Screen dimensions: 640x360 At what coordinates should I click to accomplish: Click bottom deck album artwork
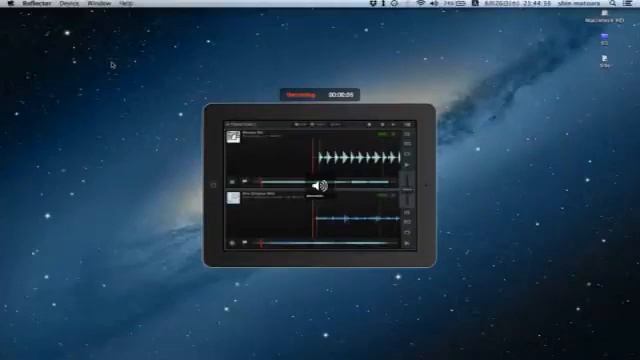pos(233,198)
